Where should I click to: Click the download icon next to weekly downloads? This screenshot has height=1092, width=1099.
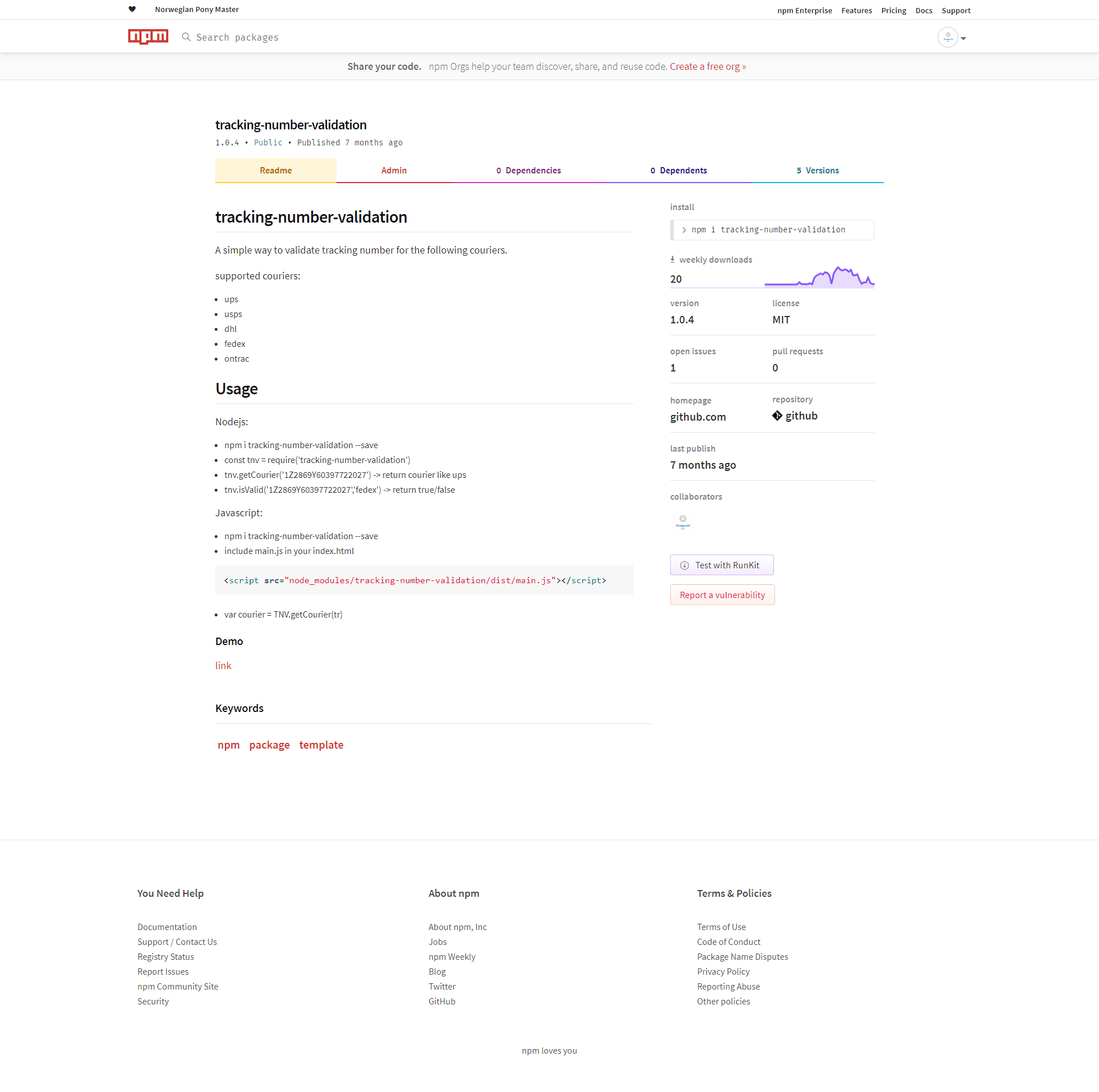click(672, 259)
